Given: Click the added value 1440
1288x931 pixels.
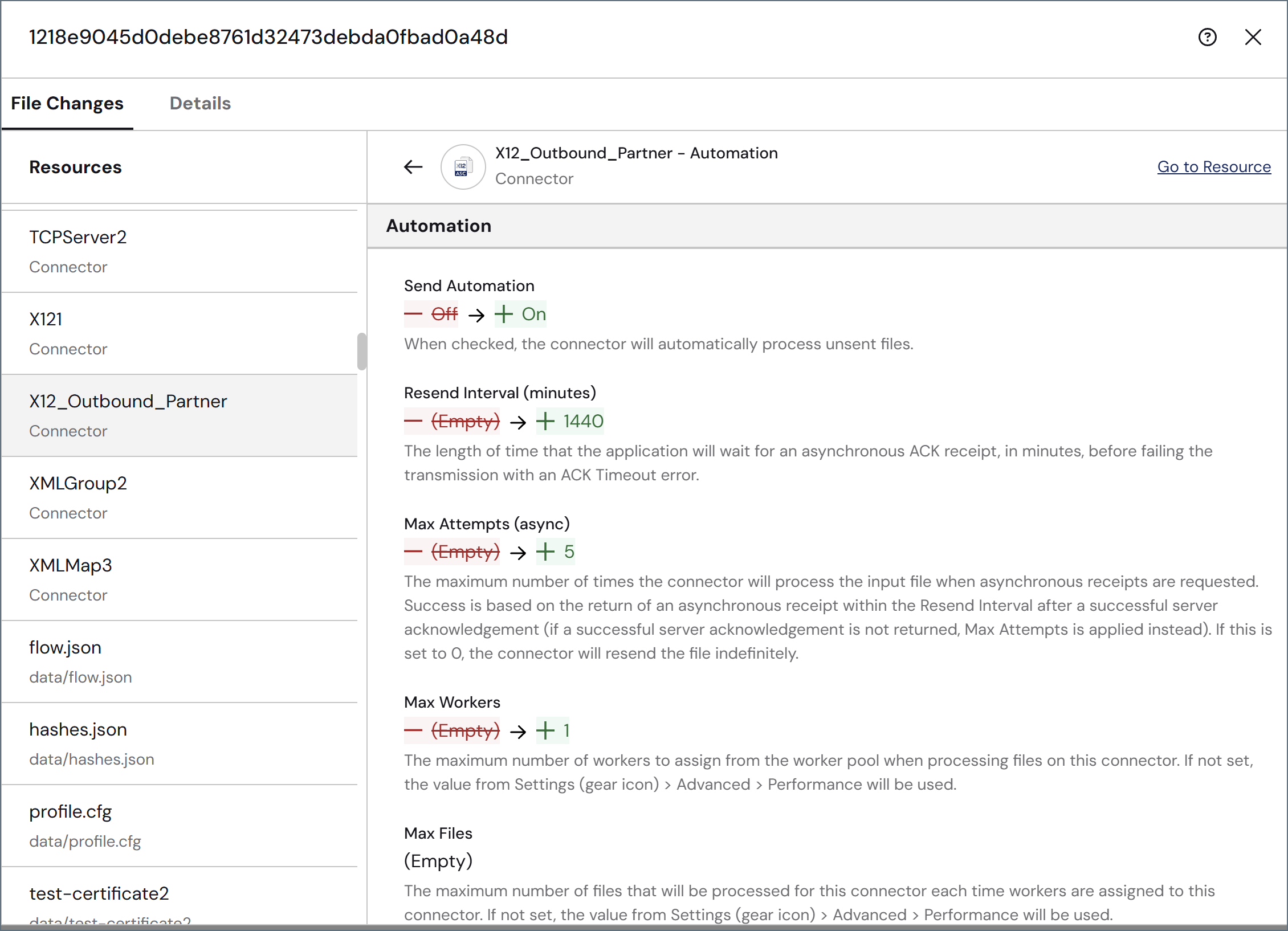Looking at the screenshot, I should point(570,422).
